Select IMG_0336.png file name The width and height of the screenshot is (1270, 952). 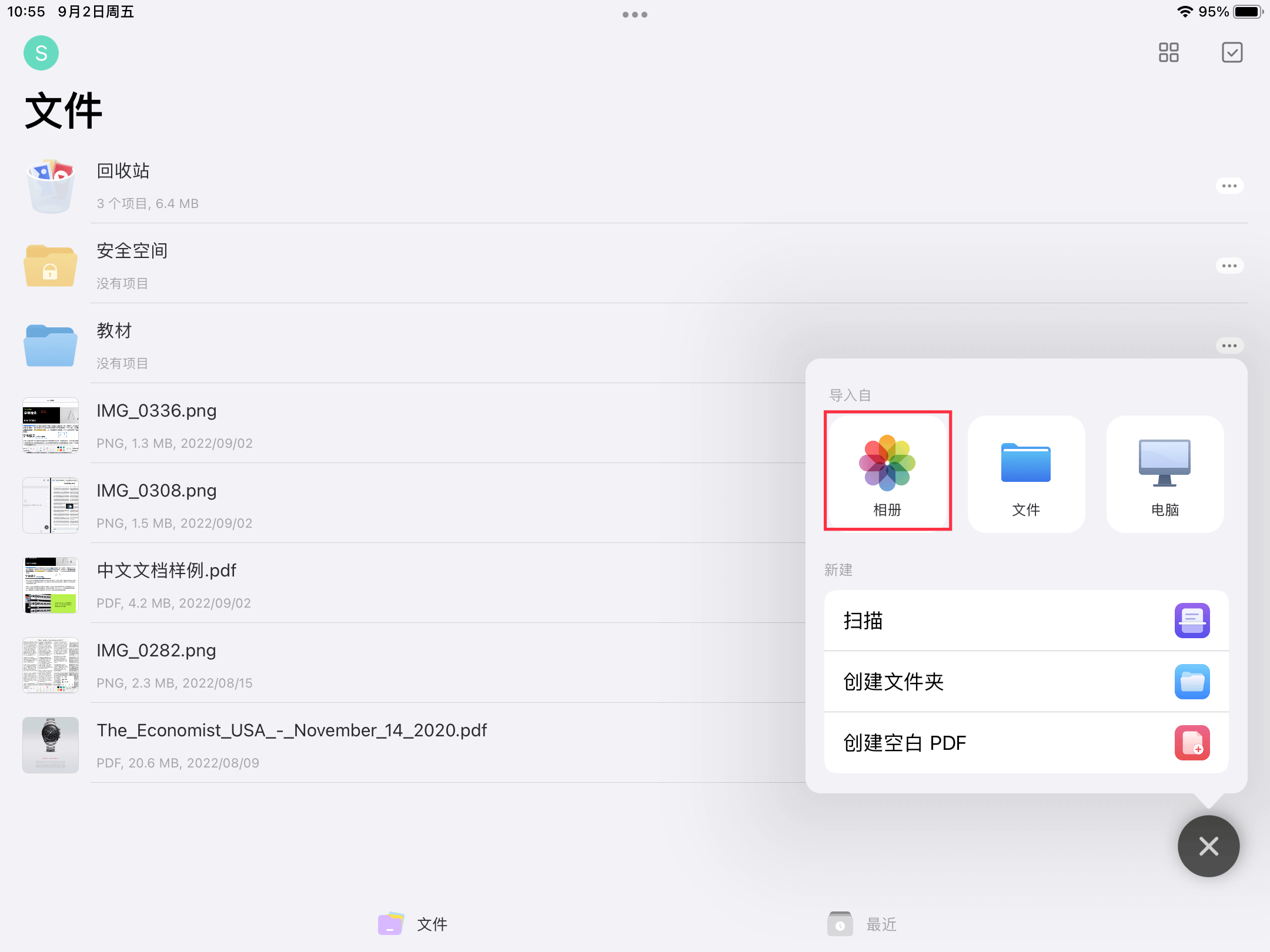coord(156,410)
